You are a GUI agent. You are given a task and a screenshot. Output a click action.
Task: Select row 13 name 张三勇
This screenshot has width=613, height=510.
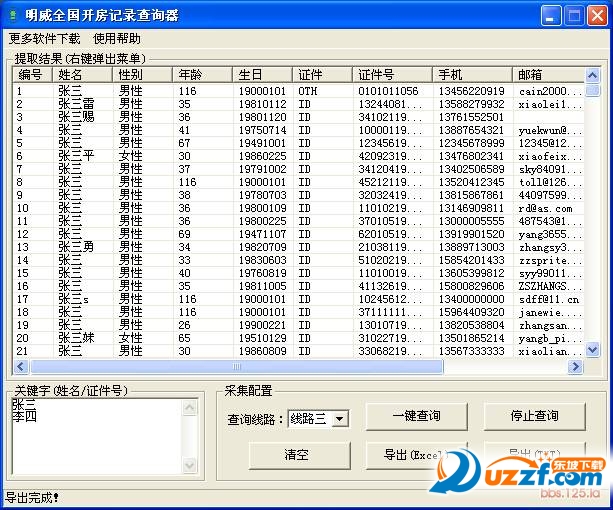[x=76, y=247]
